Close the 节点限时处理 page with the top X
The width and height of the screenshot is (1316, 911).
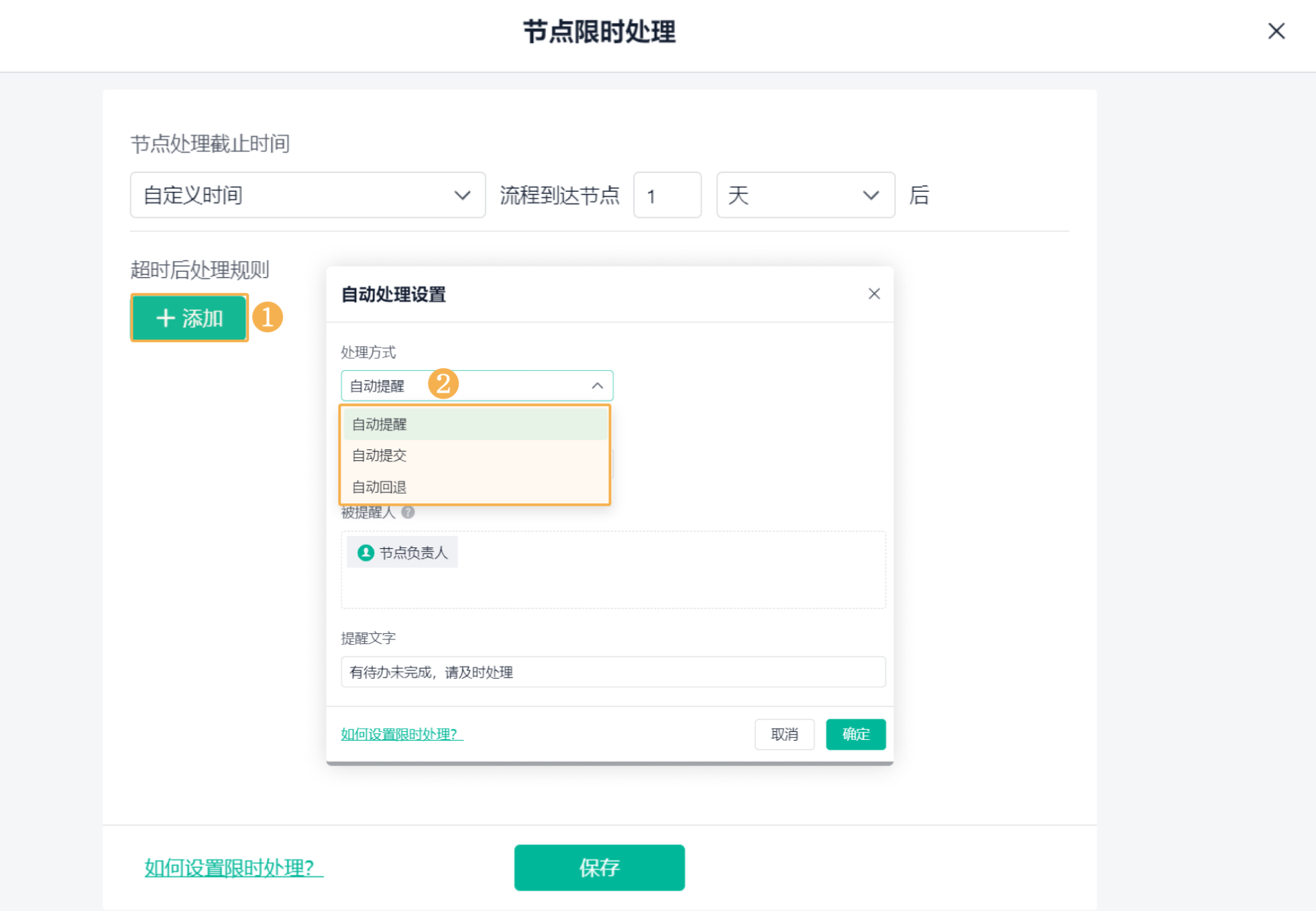coord(1276,31)
